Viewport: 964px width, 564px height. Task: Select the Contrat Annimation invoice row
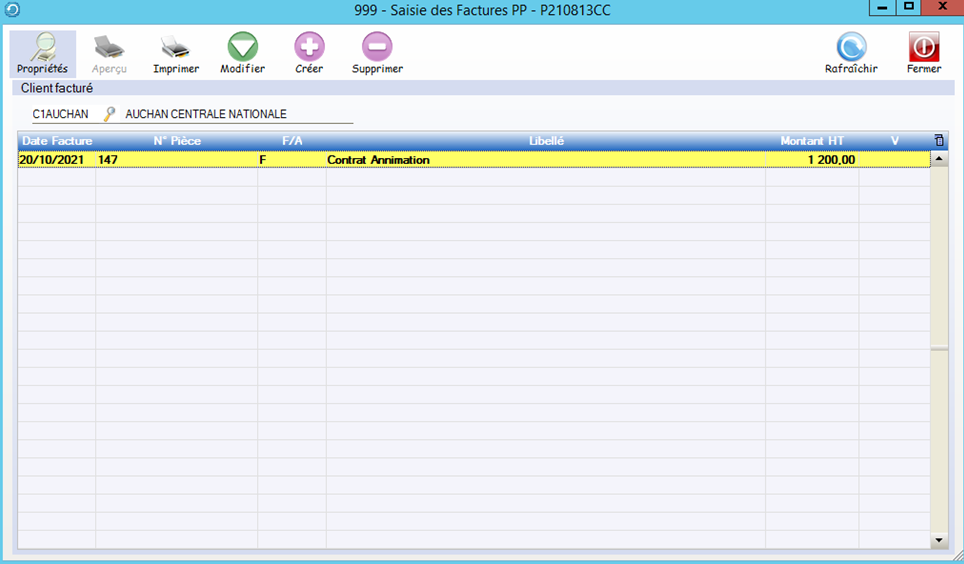pyautogui.click(x=378, y=160)
